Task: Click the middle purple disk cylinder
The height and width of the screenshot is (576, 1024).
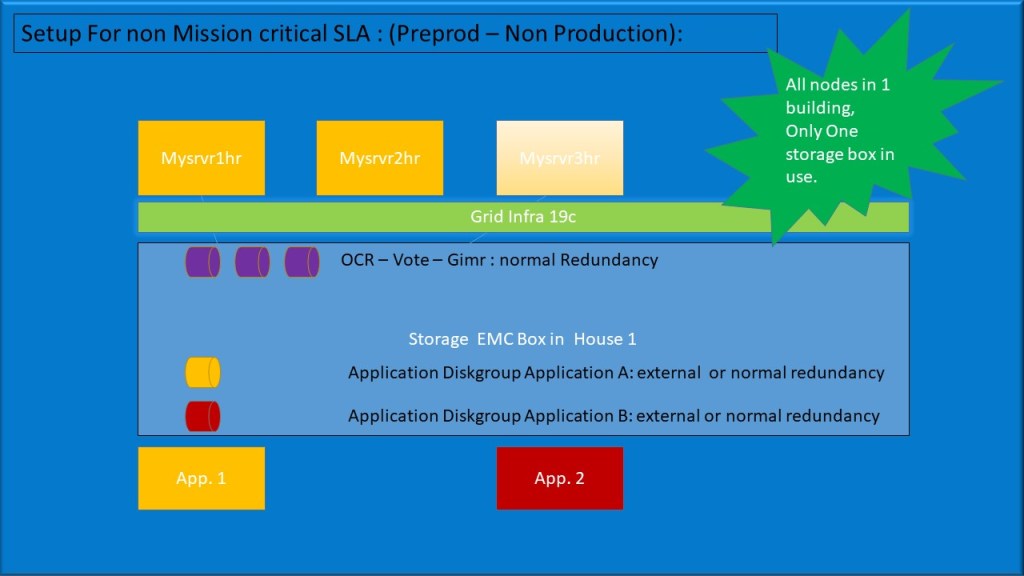Action: [252, 262]
